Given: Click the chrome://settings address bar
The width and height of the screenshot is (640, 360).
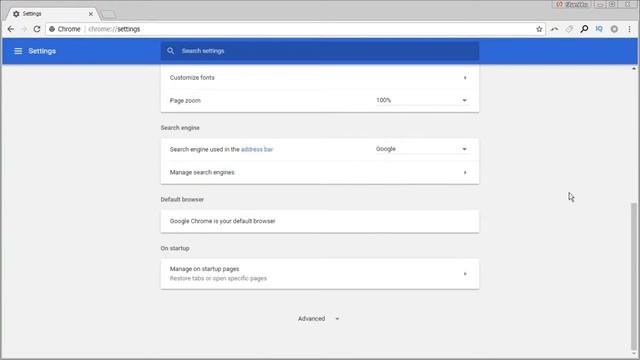Looking at the screenshot, I should [x=295, y=29].
